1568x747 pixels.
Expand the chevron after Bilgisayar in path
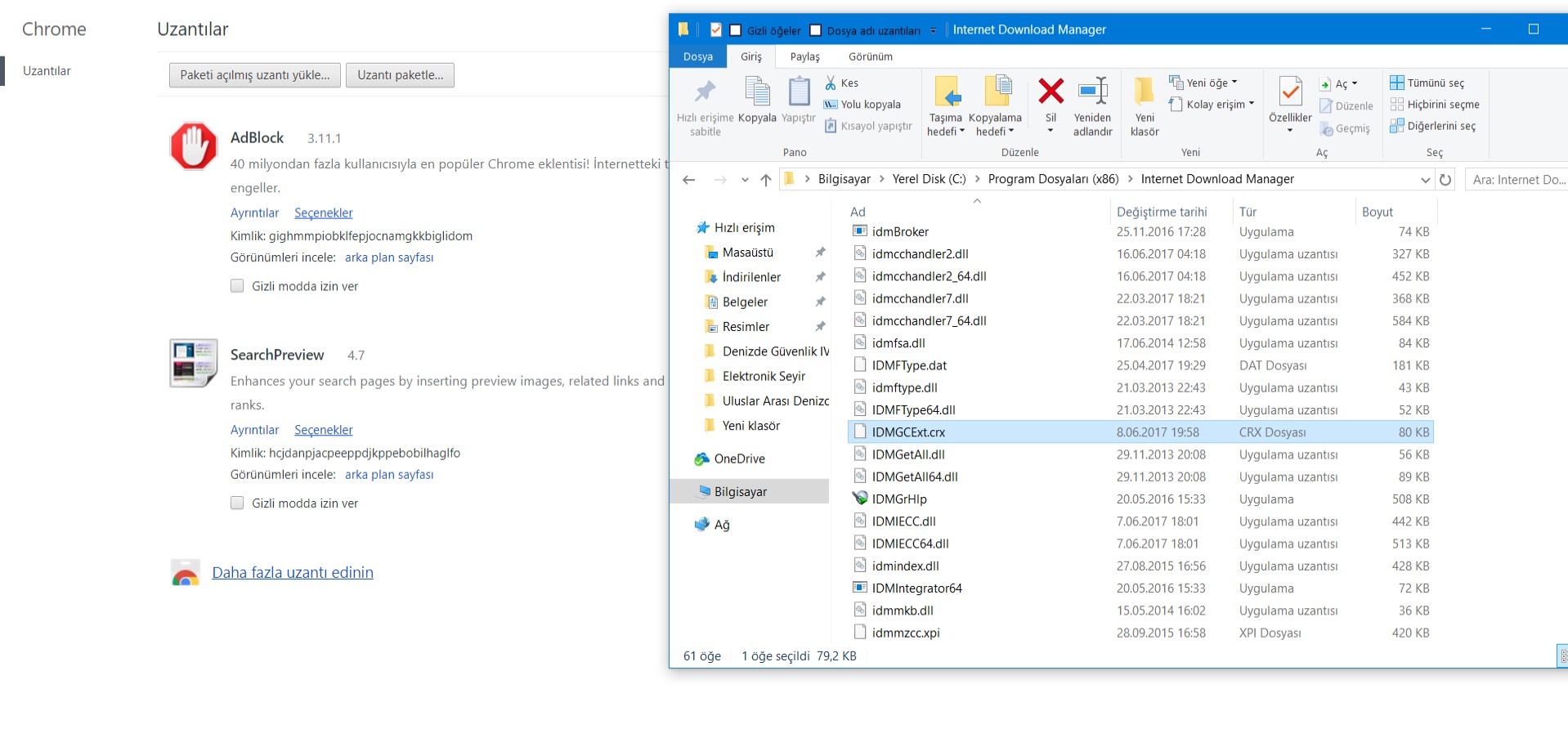[881, 179]
